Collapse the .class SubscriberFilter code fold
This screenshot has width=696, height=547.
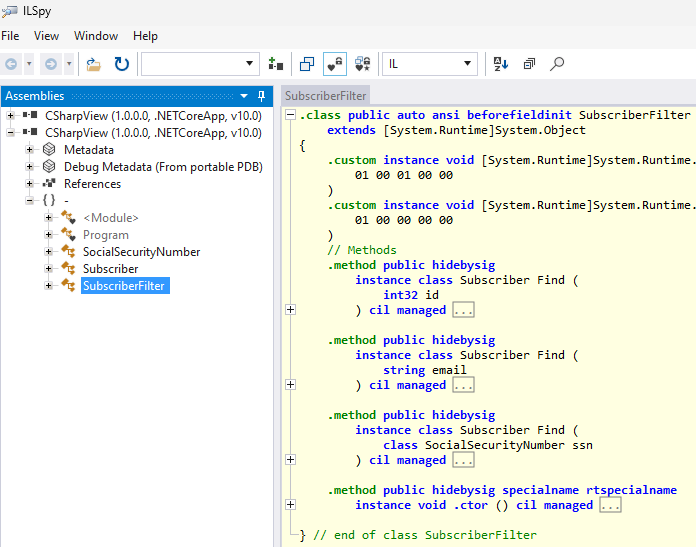(x=290, y=115)
